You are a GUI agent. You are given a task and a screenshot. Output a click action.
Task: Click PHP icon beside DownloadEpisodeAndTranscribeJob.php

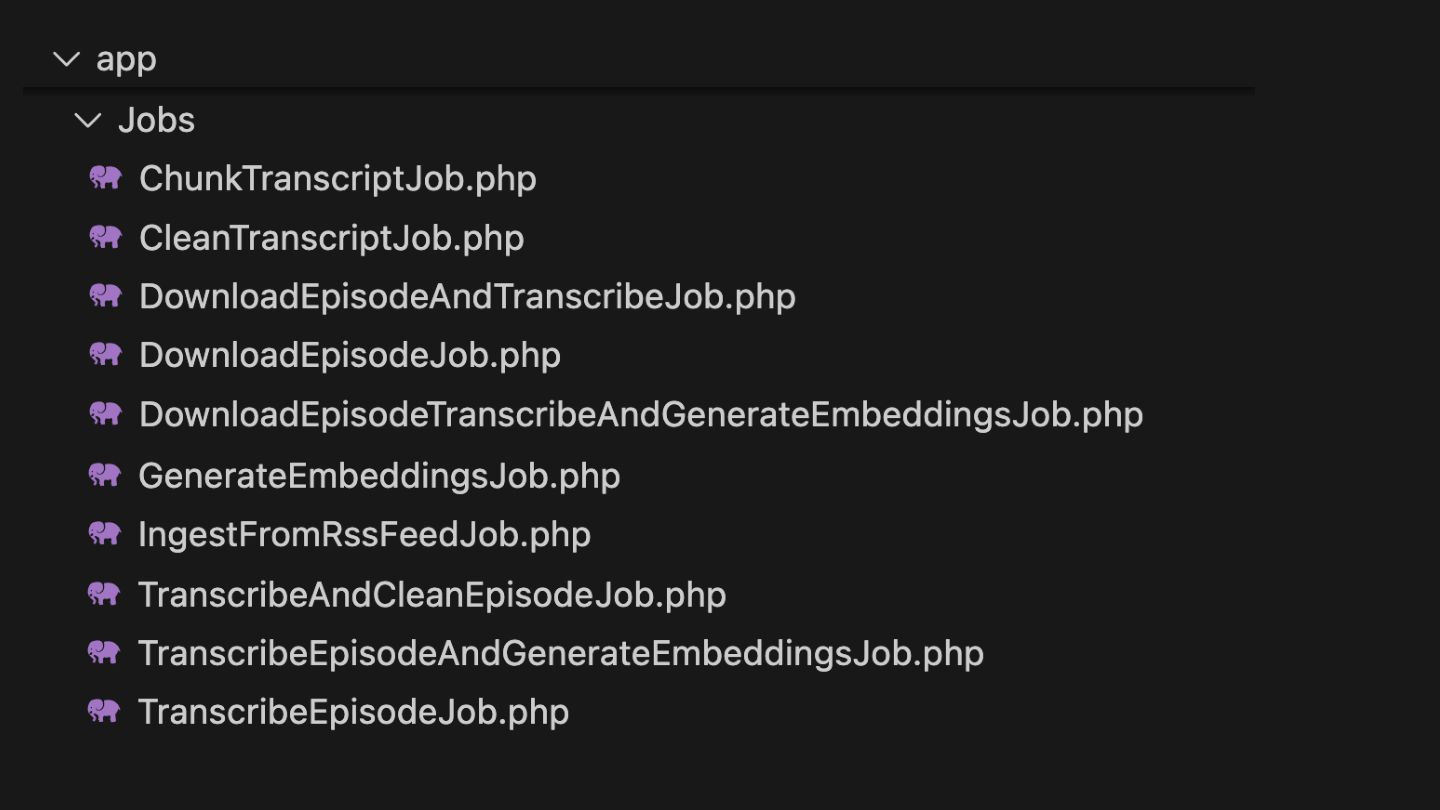[x=105, y=296]
